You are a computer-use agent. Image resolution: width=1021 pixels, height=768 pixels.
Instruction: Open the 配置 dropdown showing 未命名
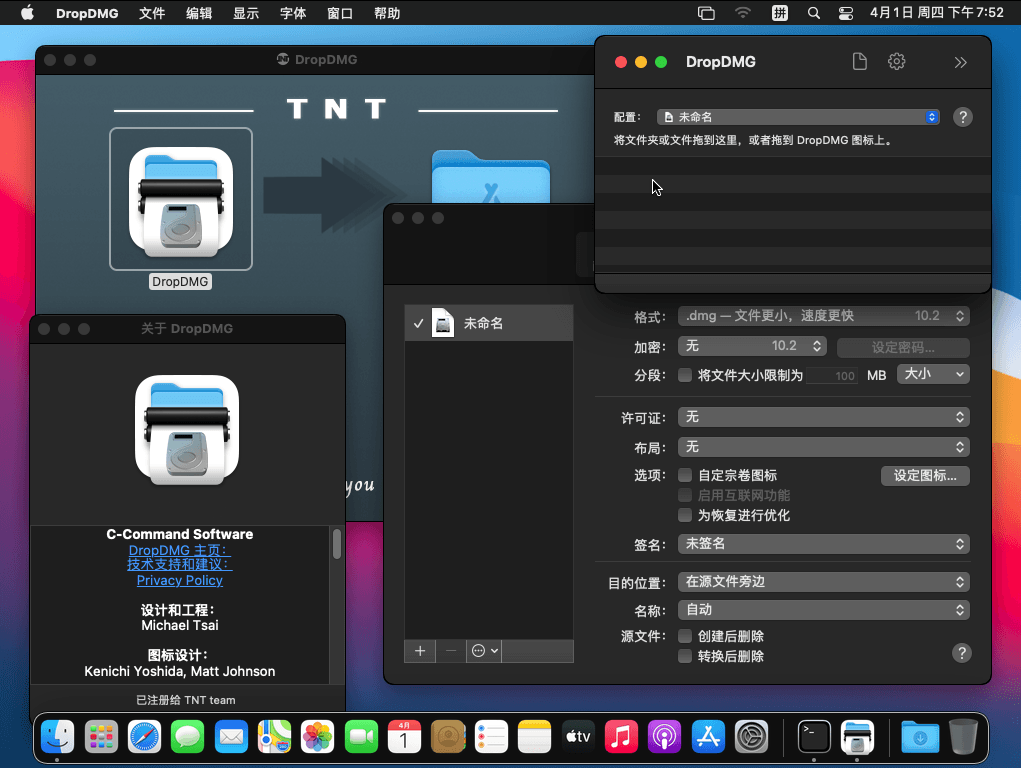click(798, 117)
